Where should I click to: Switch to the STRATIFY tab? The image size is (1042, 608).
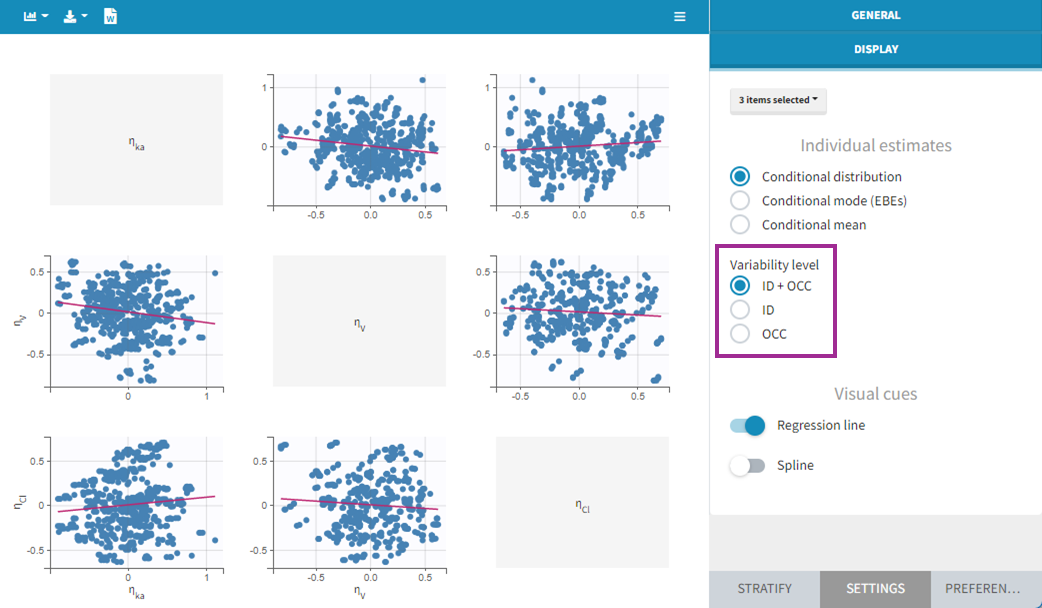(x=764, y=589)
